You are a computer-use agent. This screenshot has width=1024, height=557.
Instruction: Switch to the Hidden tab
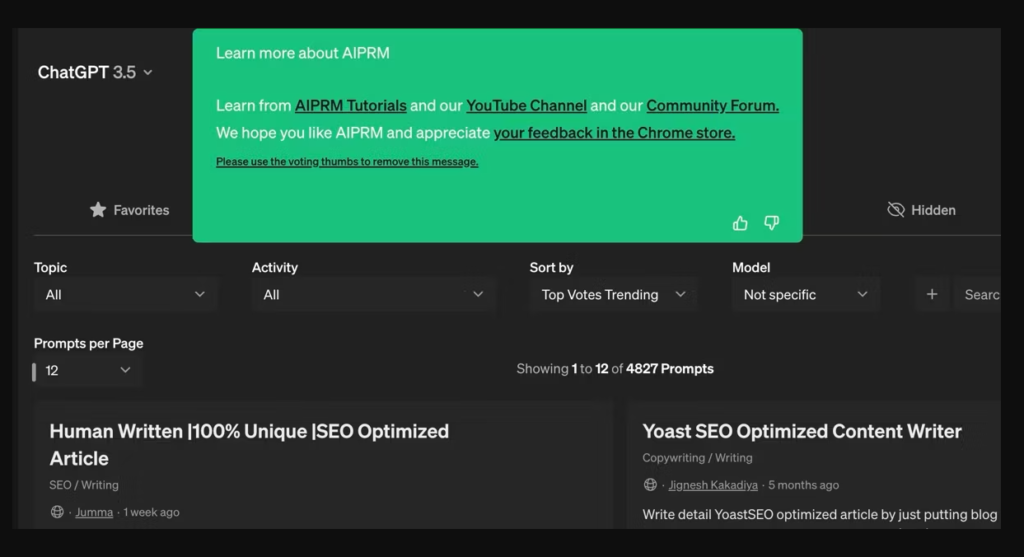tap(921, 210)
